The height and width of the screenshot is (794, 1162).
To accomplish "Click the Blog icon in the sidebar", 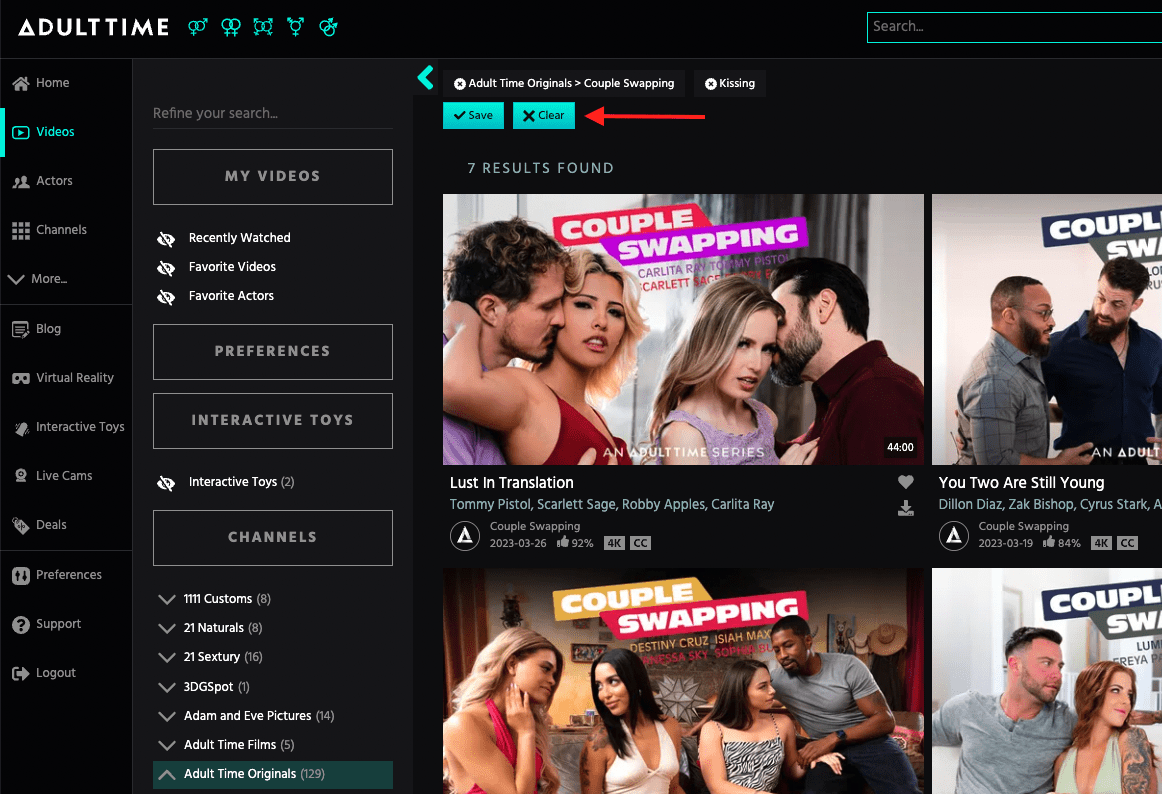I will pos(21,329).
